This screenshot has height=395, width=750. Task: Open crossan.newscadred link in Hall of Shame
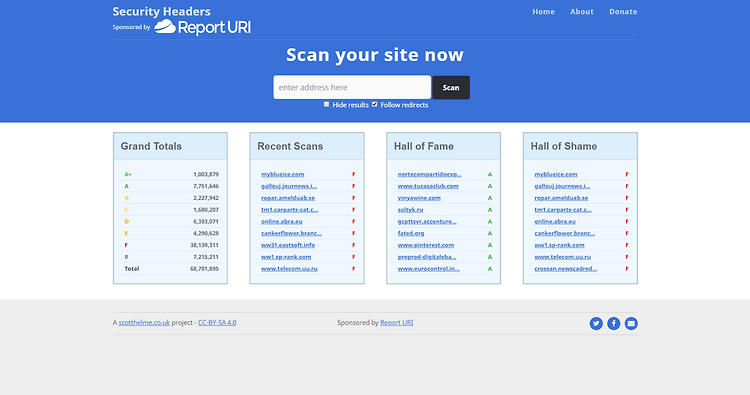(x=565, y=269)
